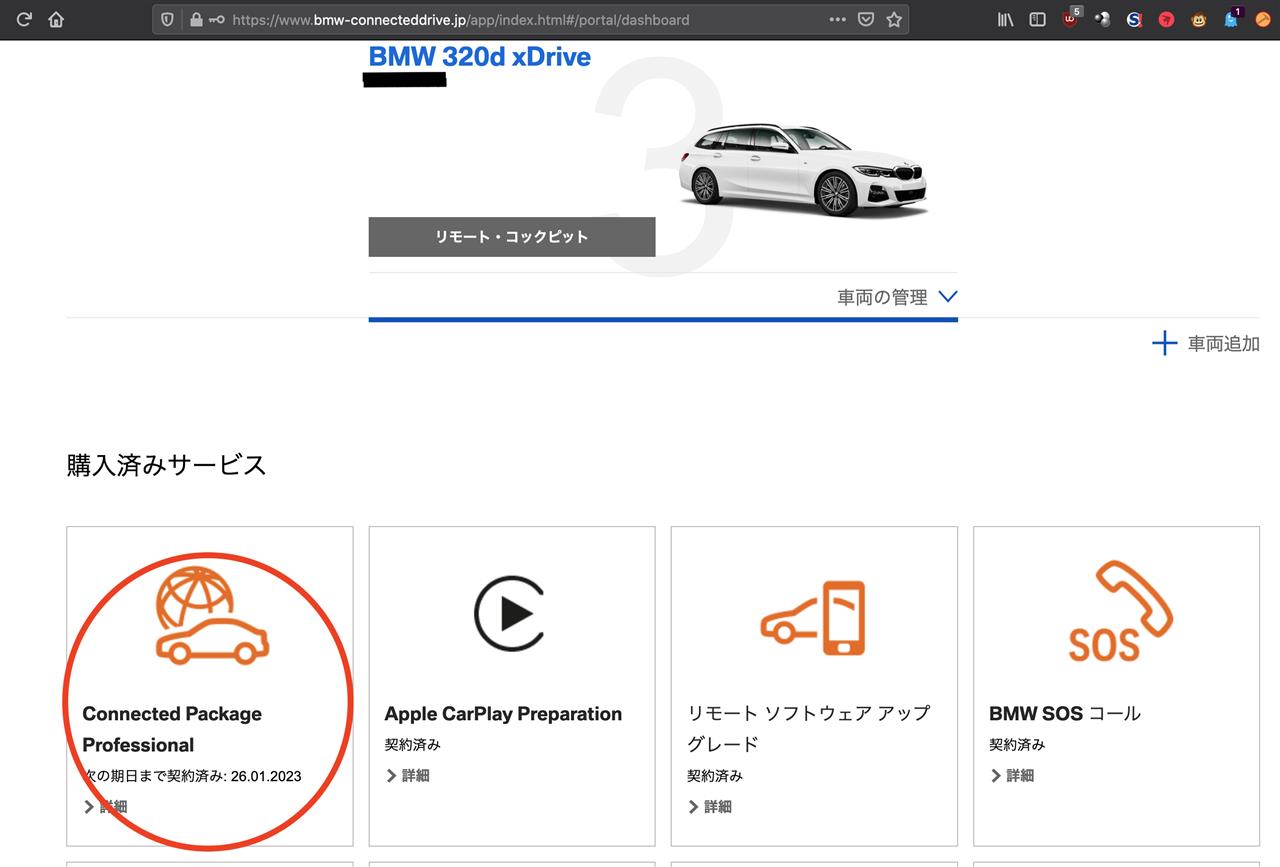
Task: Open the blue S extension icon
Action: [1134, 19]
